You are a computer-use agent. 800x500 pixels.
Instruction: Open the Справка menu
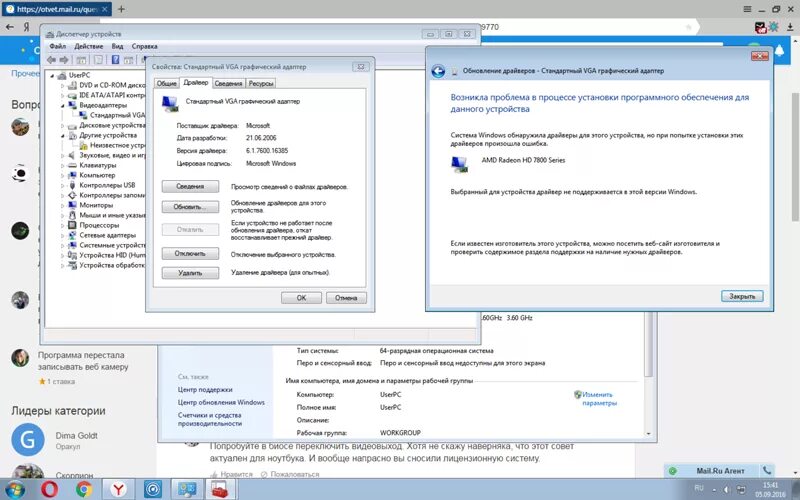point(144,46)
